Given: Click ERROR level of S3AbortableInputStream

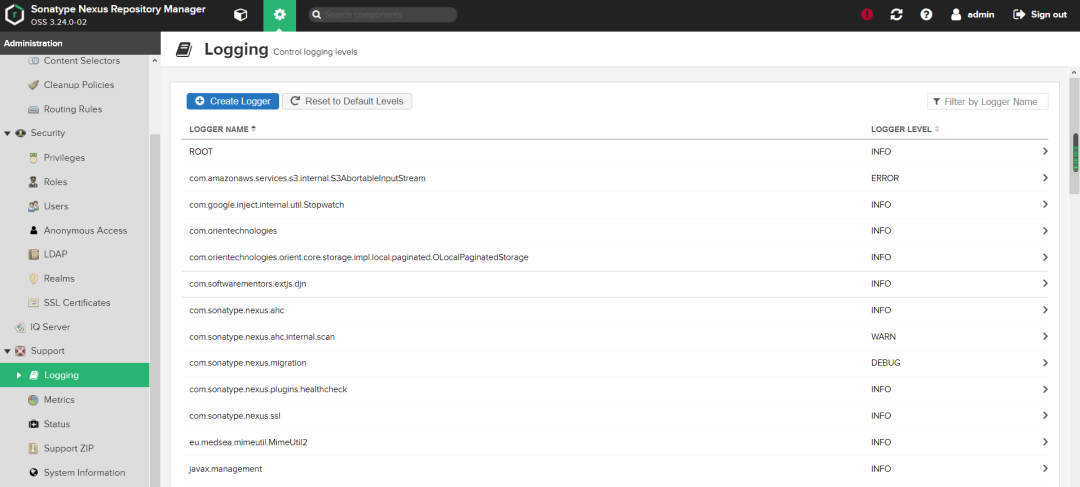Looking at the screenshot, I should (x=885, y=178).
